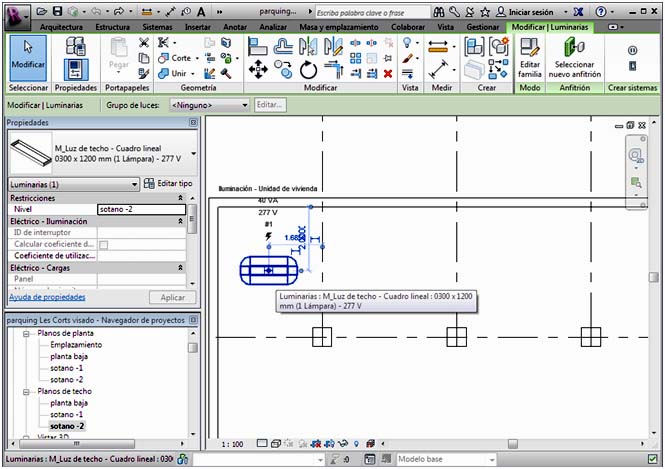665x469 pixels.
Task: Collapse the Planos de techo tree node
Action: [27, 391]
